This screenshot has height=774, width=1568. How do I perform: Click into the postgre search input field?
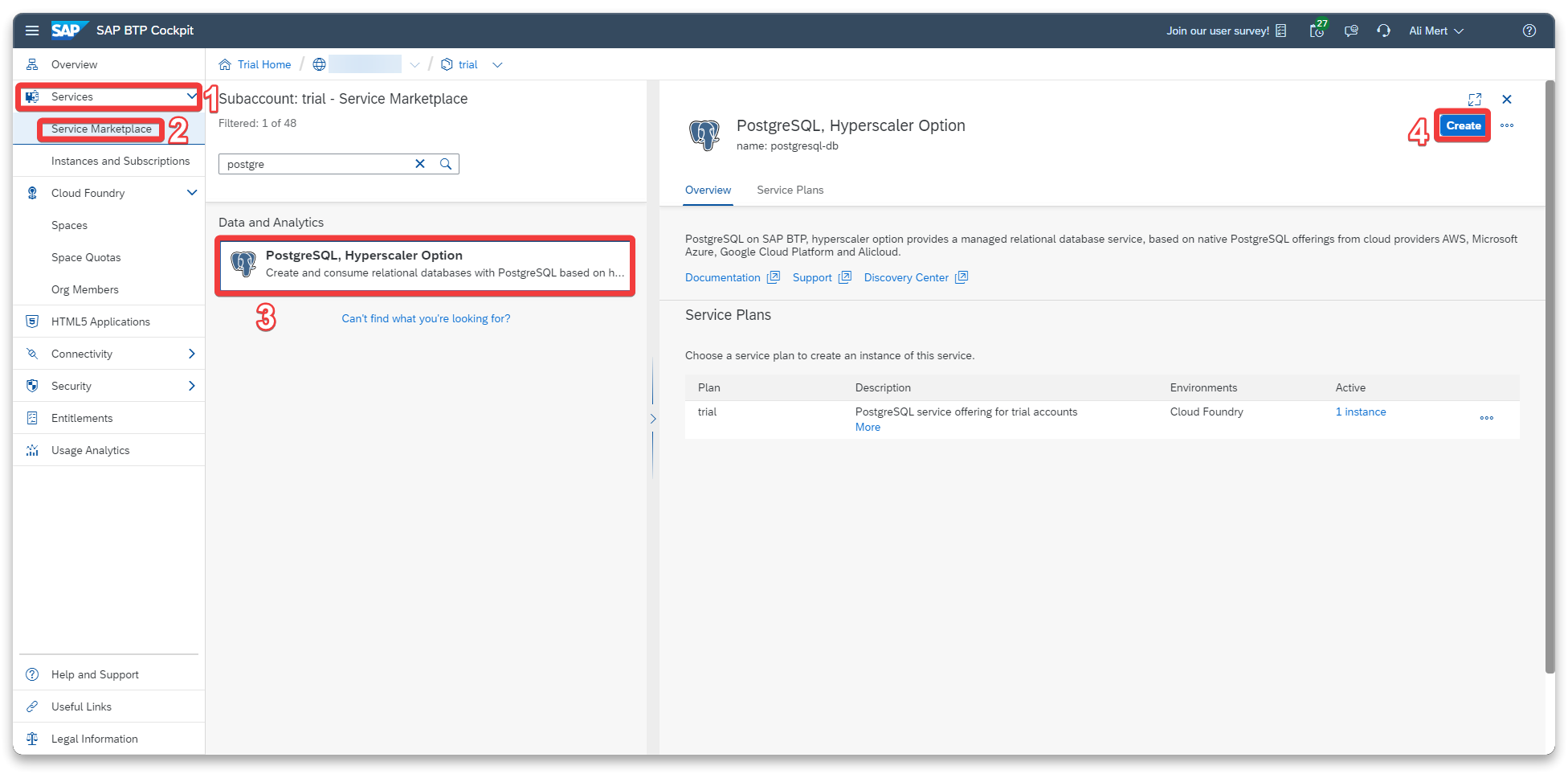315,164
